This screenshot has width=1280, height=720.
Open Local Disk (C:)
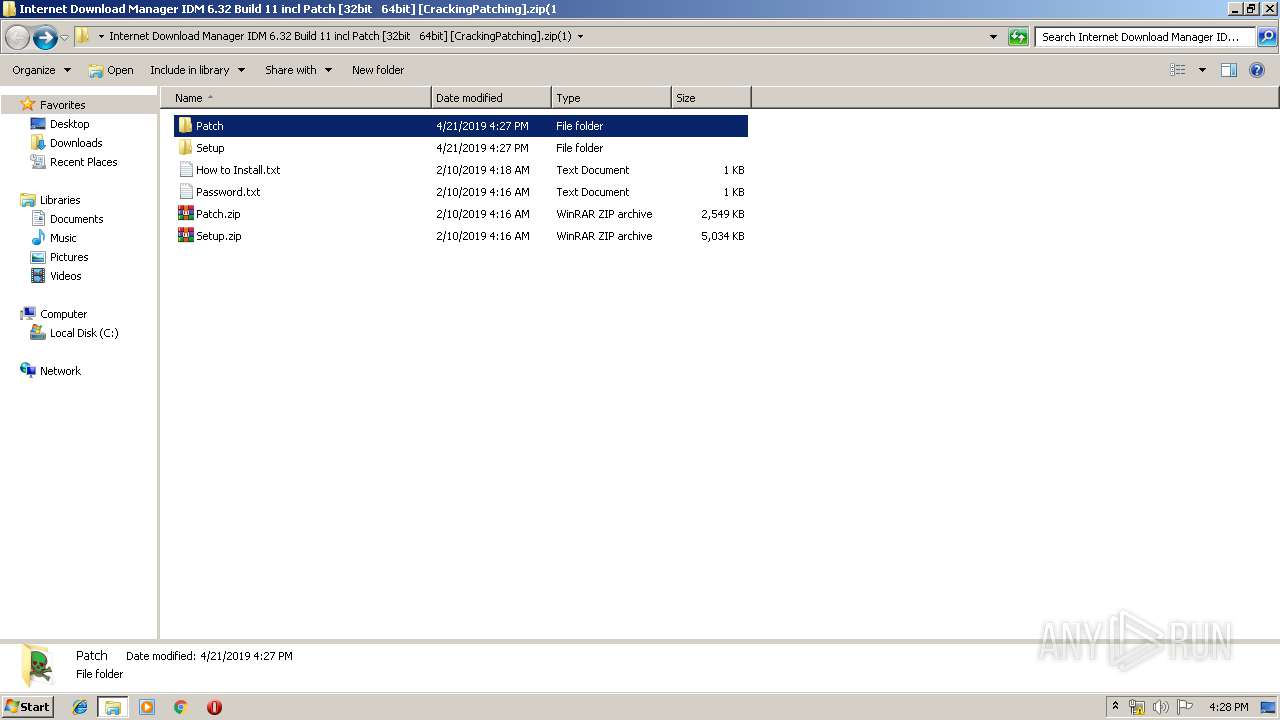pos(84,333)
